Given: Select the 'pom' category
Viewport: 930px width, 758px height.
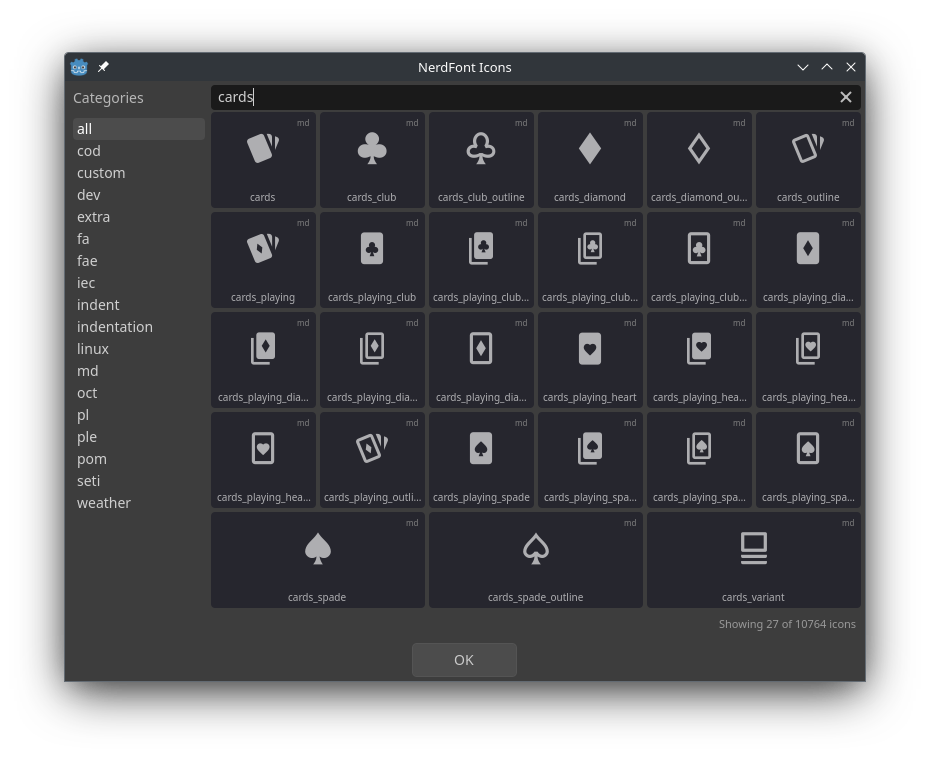Looking at the screenshot, I should (139, 458).
